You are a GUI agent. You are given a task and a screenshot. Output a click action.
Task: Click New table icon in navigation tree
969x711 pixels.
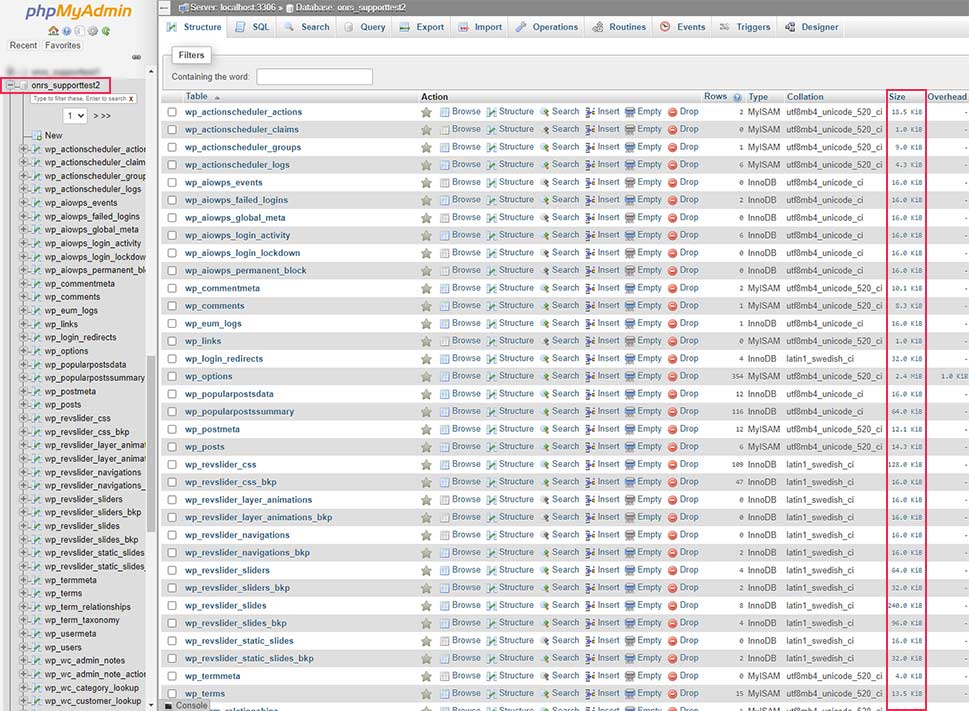(x=36, y=135)
